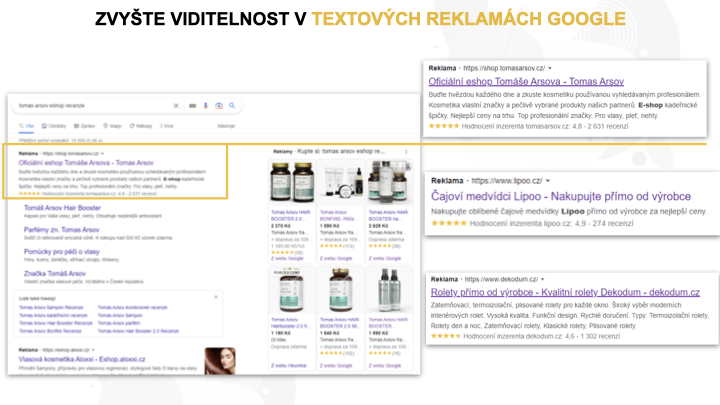The height and width of the screenshot is (405, 720).
Task: Open 'Tomáš Arsov Hair Booster' sitelink
Action: point(62,208)
